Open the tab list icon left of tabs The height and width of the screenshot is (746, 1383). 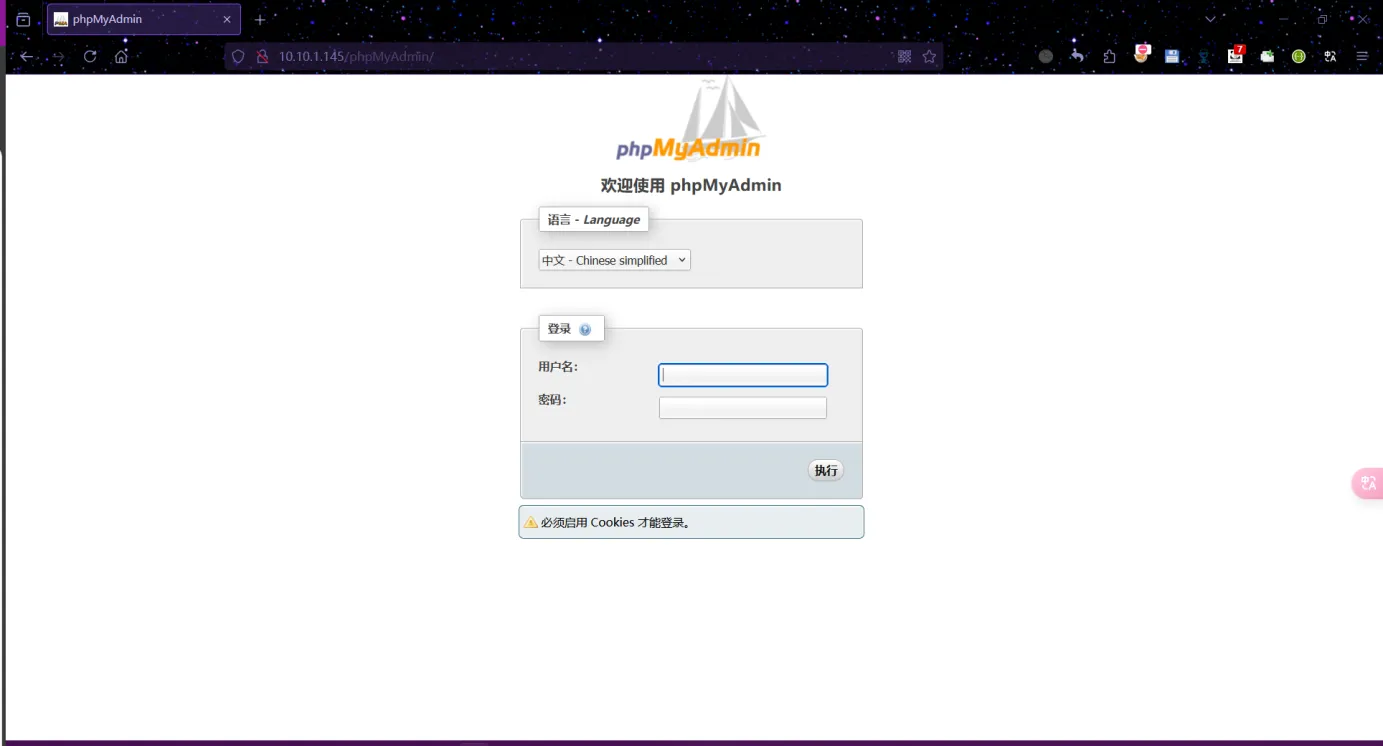[x=23, y=19]
